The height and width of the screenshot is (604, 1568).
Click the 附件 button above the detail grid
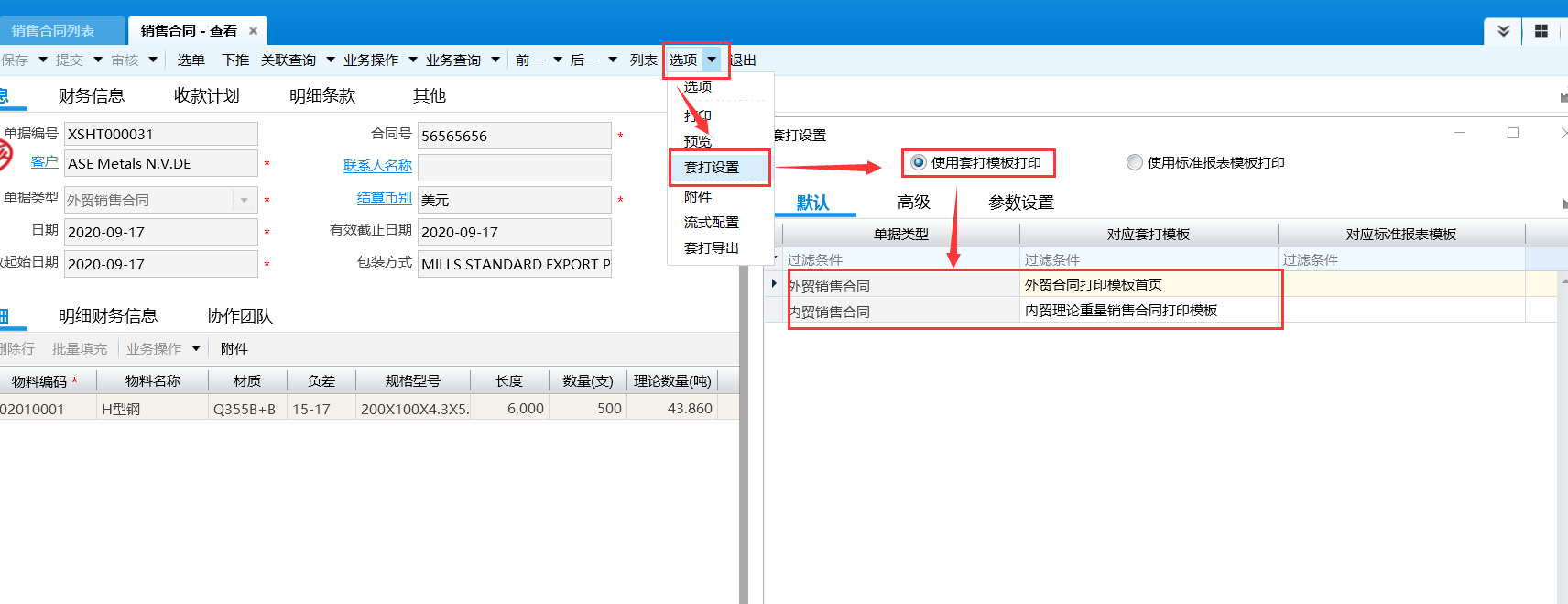click(x=234, y=349)
